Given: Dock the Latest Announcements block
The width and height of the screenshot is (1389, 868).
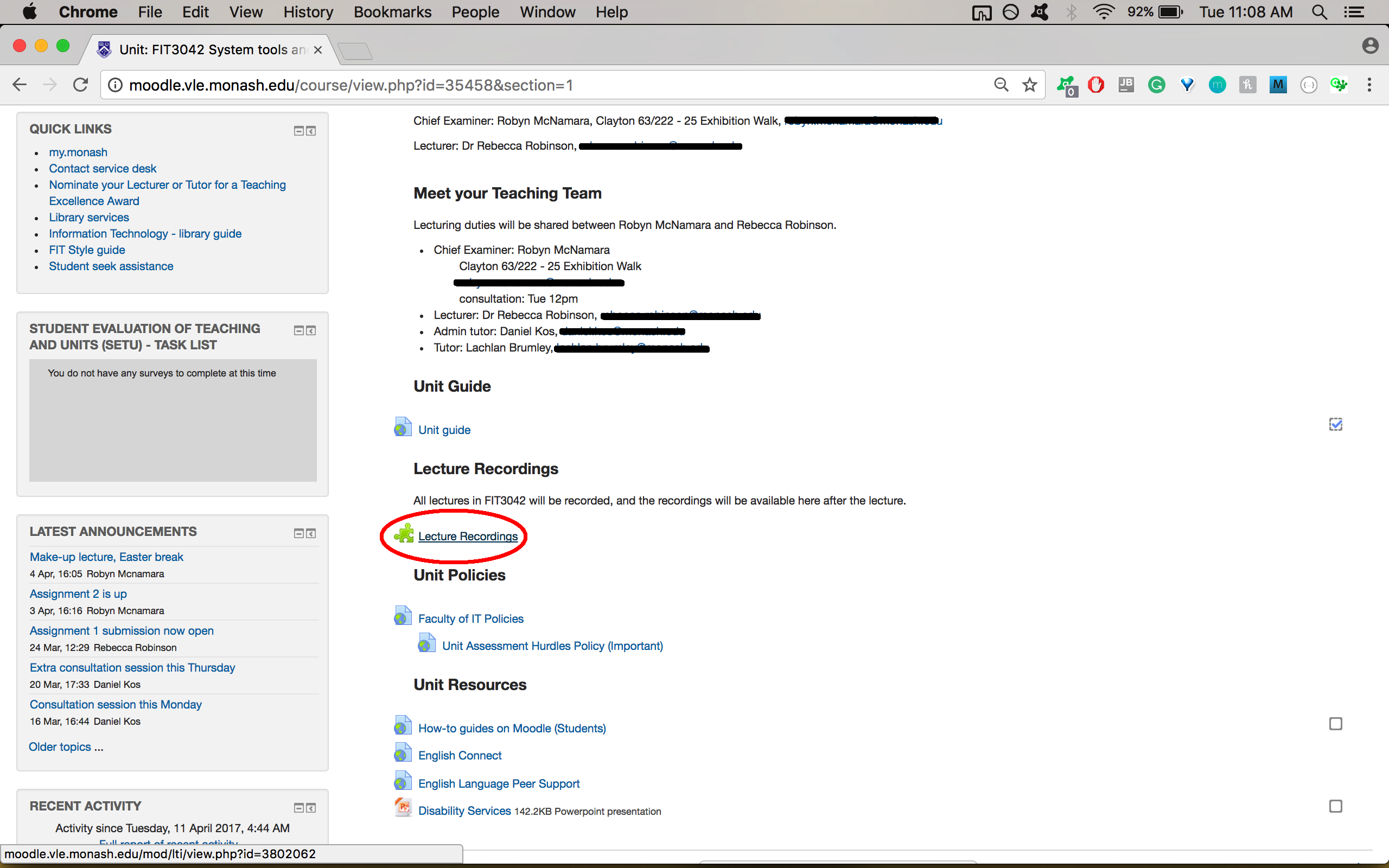Looking at the screenshot, I should click(x=310, y=533).
